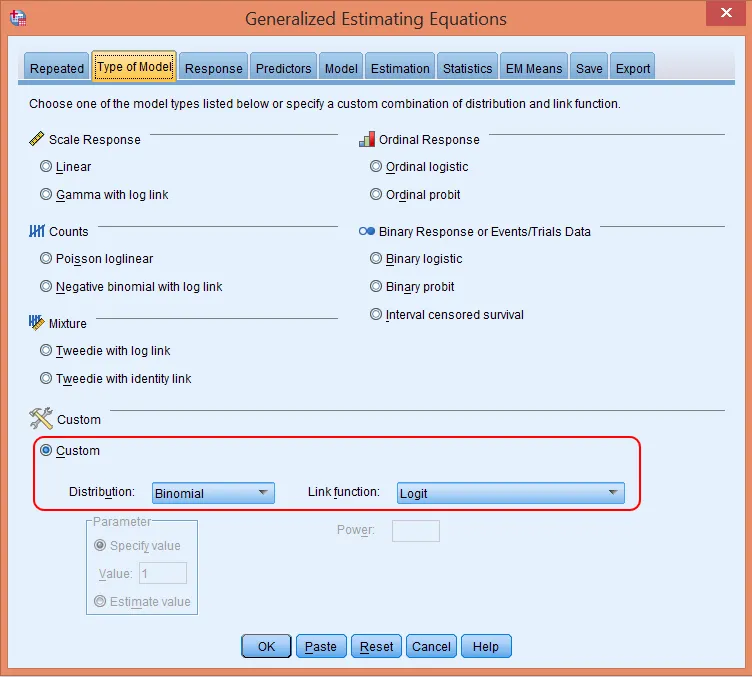Switch to the Repeated tab
Screen dimensions: 752x677
(57, 68)
